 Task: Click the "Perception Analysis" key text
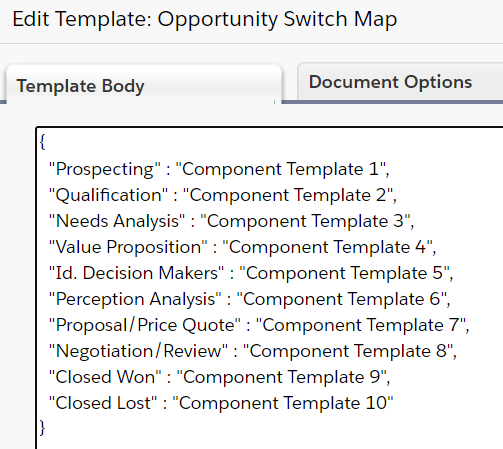pos(135,299)
